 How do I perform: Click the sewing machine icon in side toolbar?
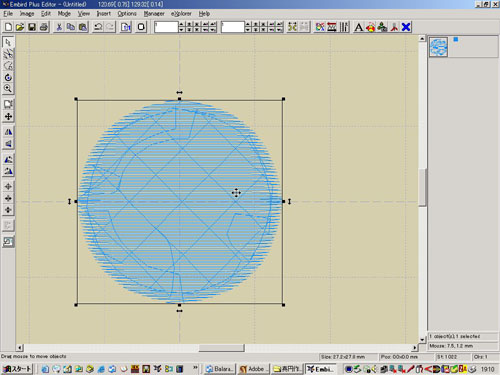[8, 242]
